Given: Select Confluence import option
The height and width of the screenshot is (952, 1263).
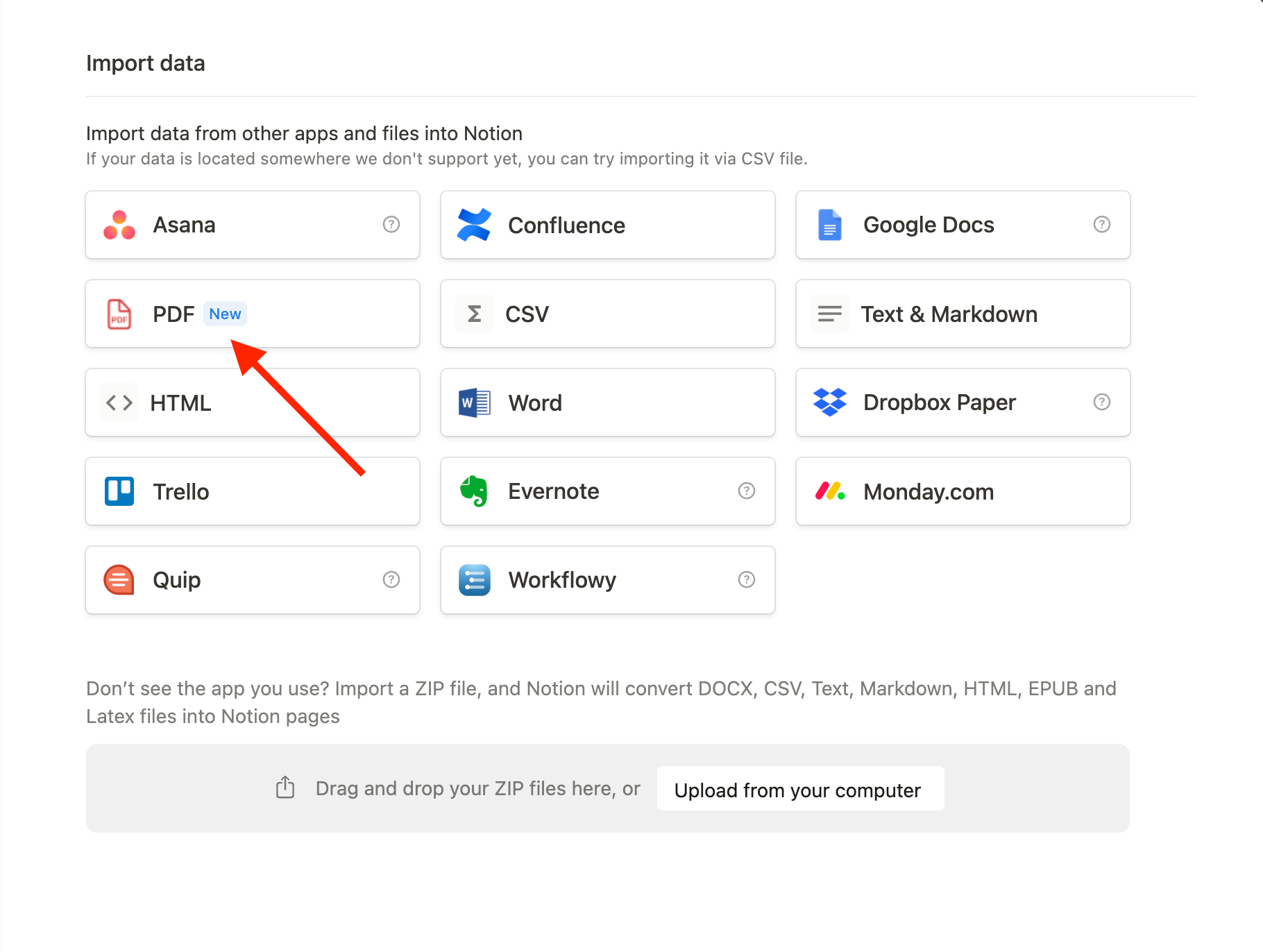Looking at the screenshot, I should click(608, 225).
